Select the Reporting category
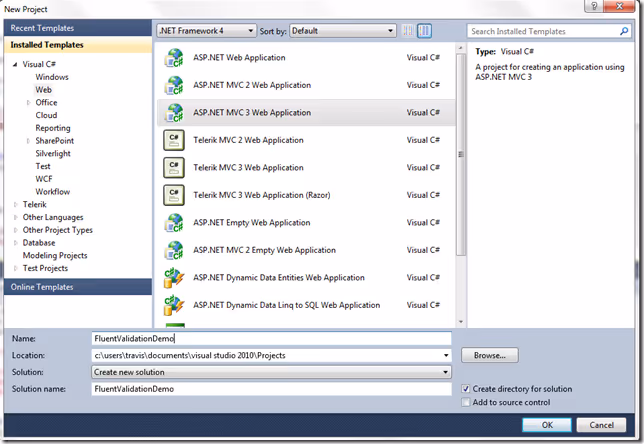Image resolution: width=644 pixels, height=444 pixels. (53, 128)
